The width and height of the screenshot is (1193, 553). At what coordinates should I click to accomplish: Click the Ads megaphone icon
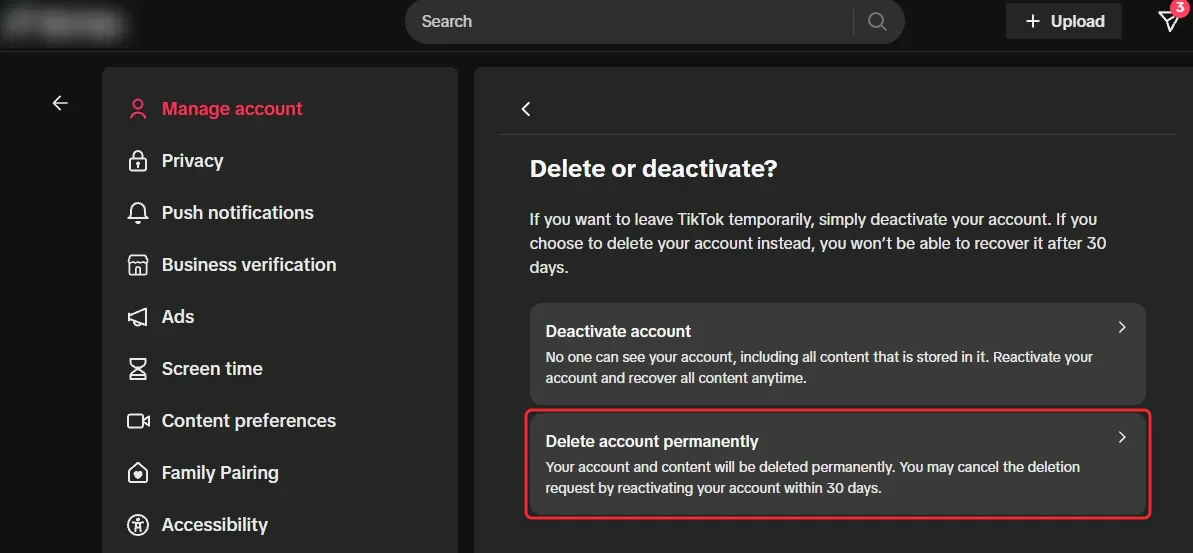pos(138,316)
